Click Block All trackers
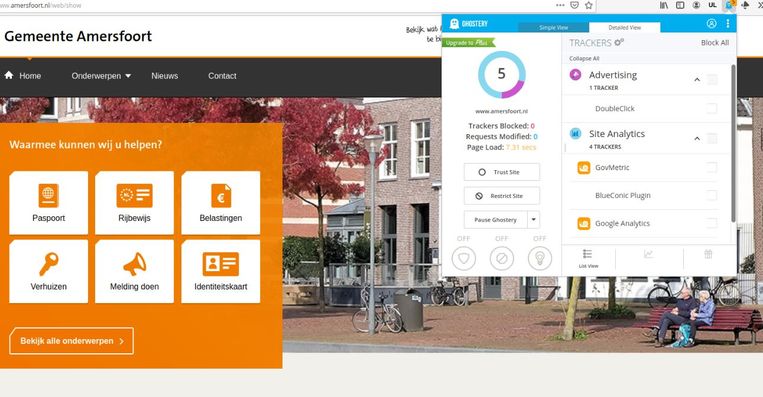Viewport: 763px width, 397px height. [x=715, y=43]
